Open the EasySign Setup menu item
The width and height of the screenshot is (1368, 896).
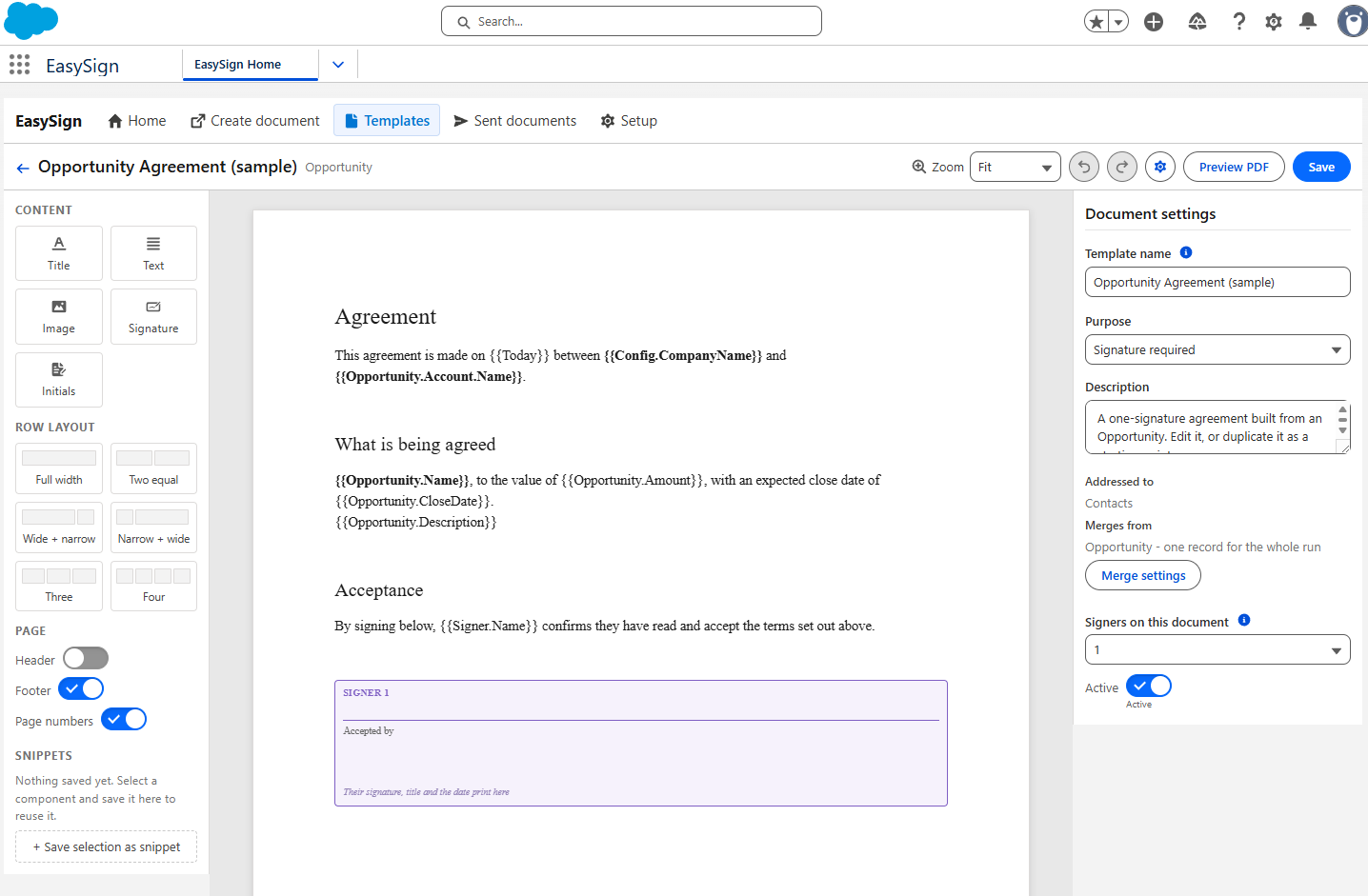[x=629, y=121]
